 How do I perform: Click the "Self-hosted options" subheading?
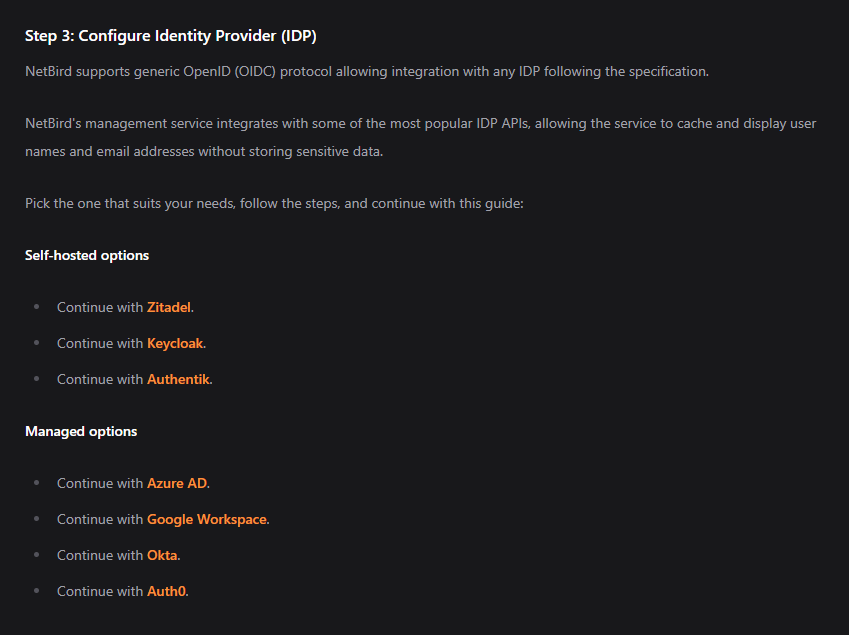87,255
